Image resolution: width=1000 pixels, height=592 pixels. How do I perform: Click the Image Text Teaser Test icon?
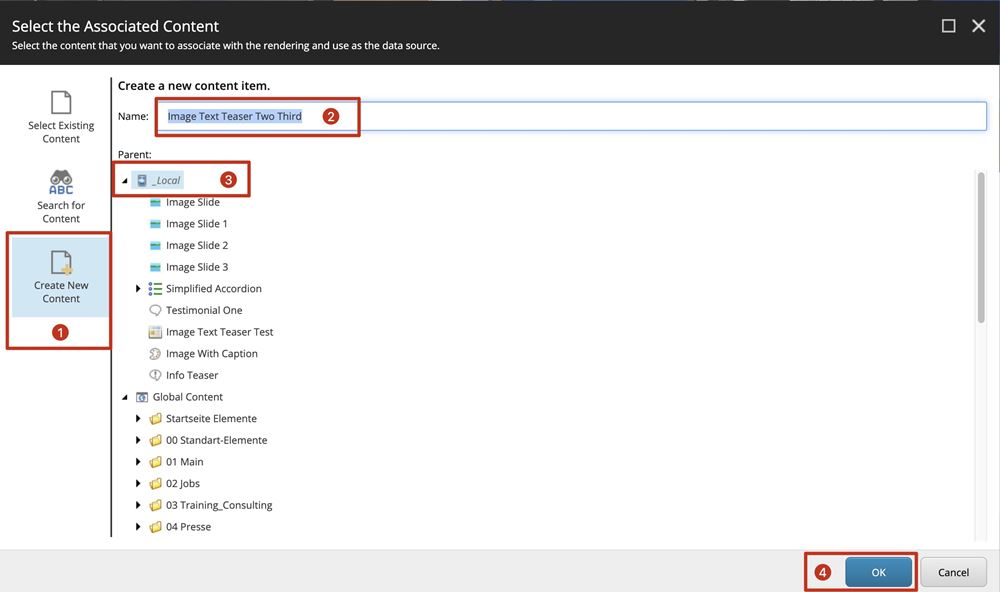pos(155,332)
